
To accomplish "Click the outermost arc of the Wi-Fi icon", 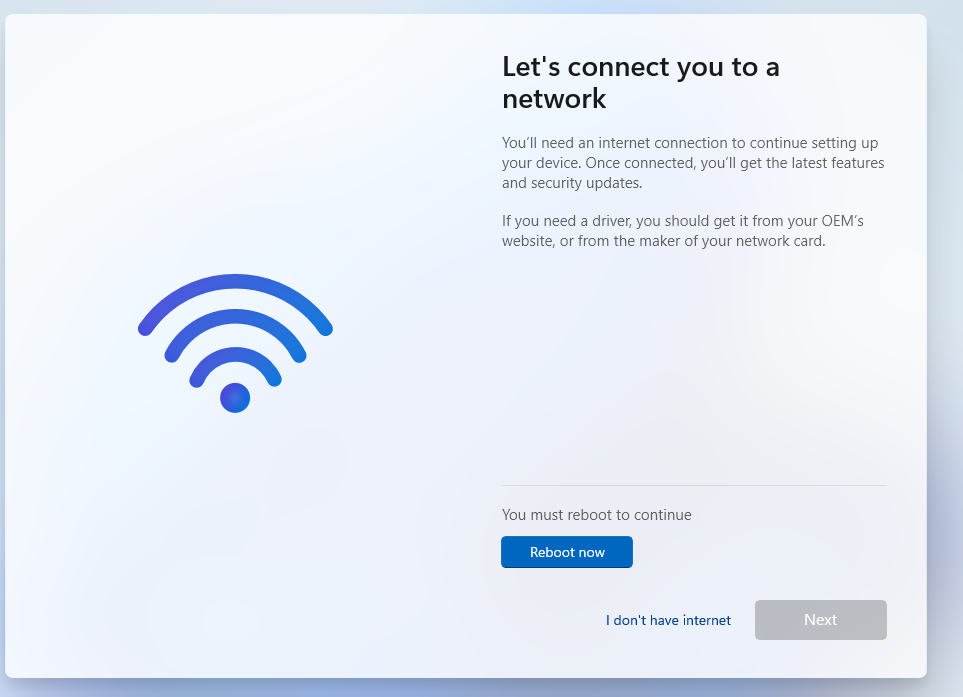I will click(x=235, y=282).
